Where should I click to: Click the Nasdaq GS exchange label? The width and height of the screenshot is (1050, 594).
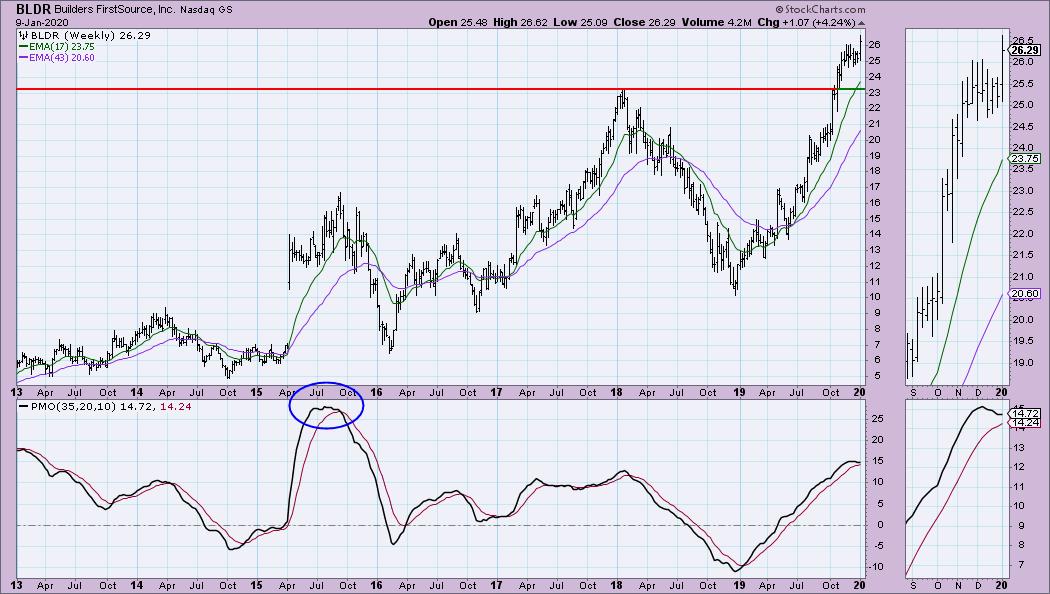point(206,10)
